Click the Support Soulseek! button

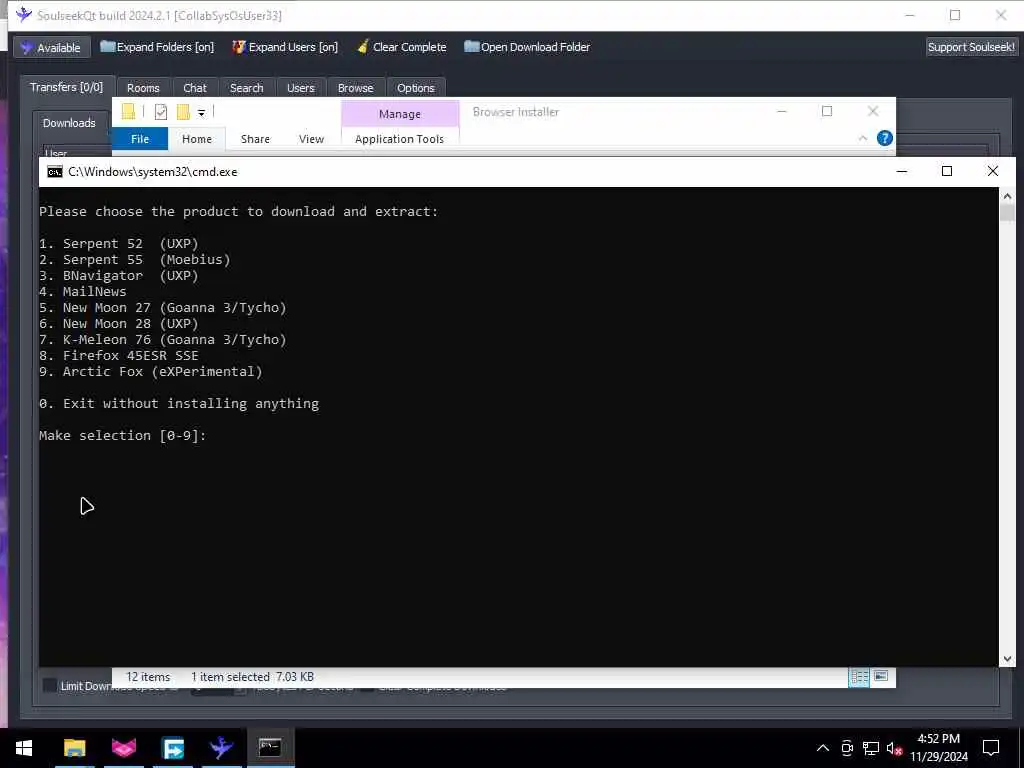971,47
